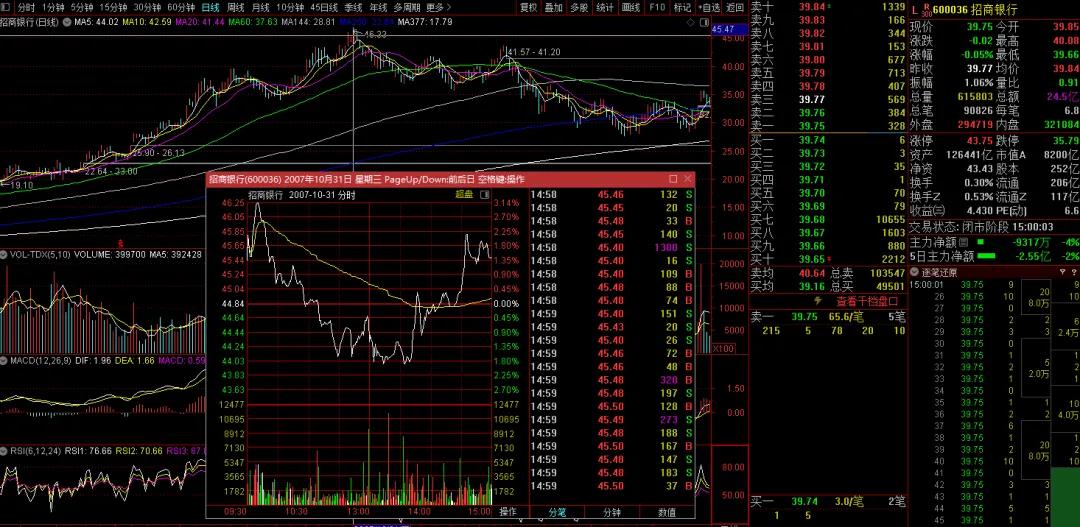
Task: Click the +自选 add-to-watchlist button
Action: (708, 7)
